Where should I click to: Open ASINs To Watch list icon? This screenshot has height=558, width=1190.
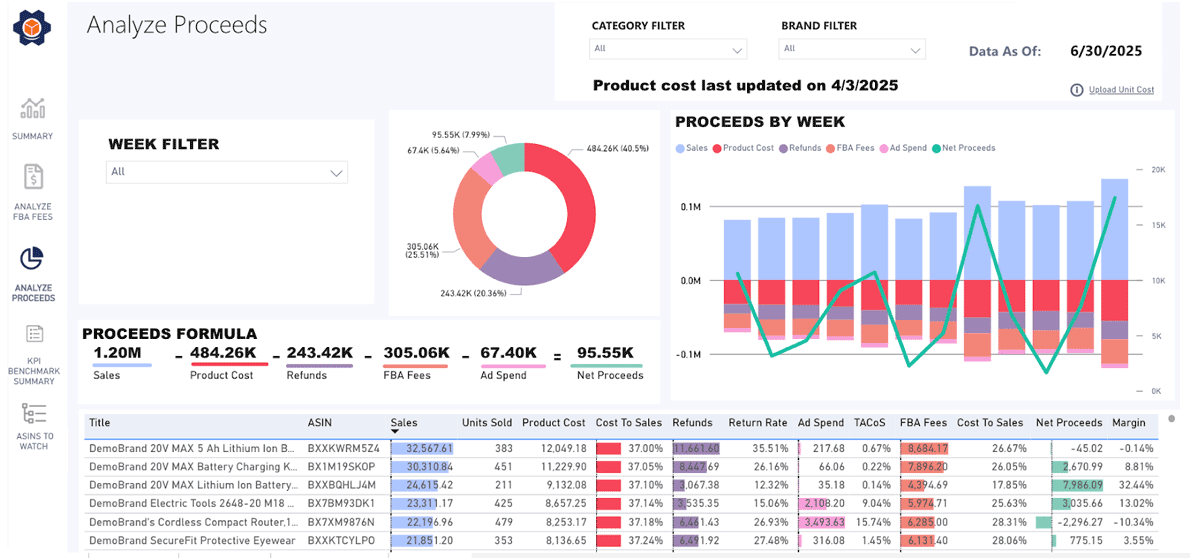[33, 414]
